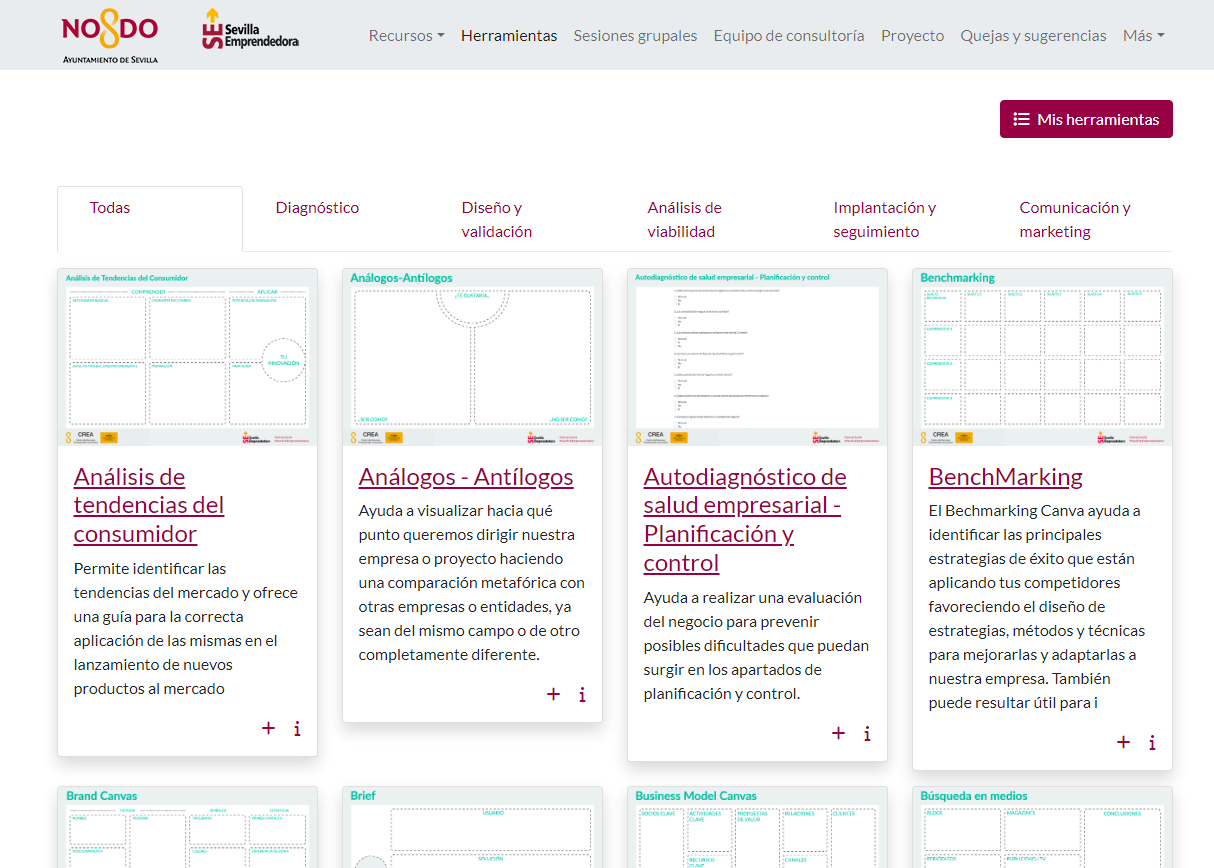
Task: Click the info icon on Análogos - Antílogos card
Action: pyautogui.click(x=582, y=694)
